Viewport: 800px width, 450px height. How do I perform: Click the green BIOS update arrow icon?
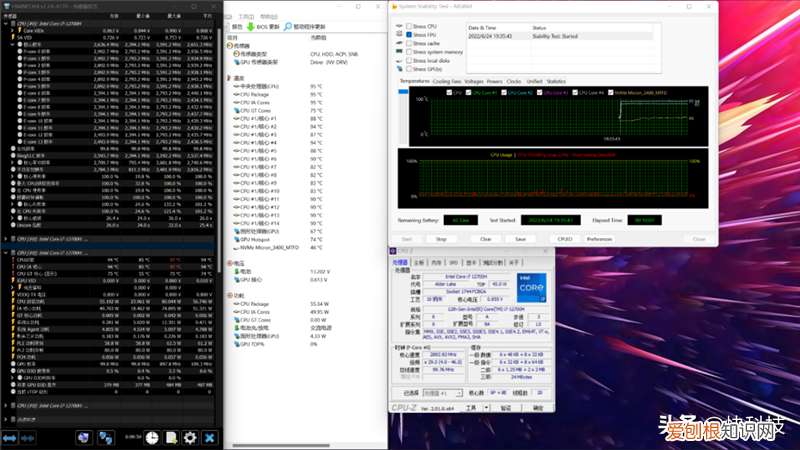(x=252, y=27)
